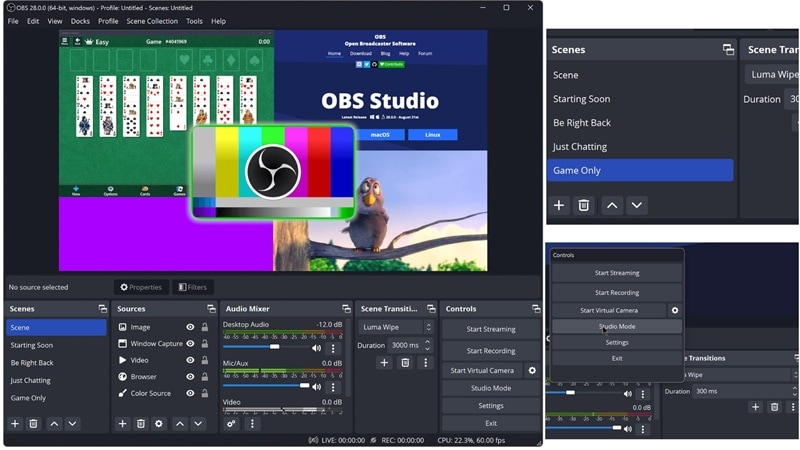Open the Scene Collection menu
The height and width of the screenshot is (450, 800).
(152, 21)
